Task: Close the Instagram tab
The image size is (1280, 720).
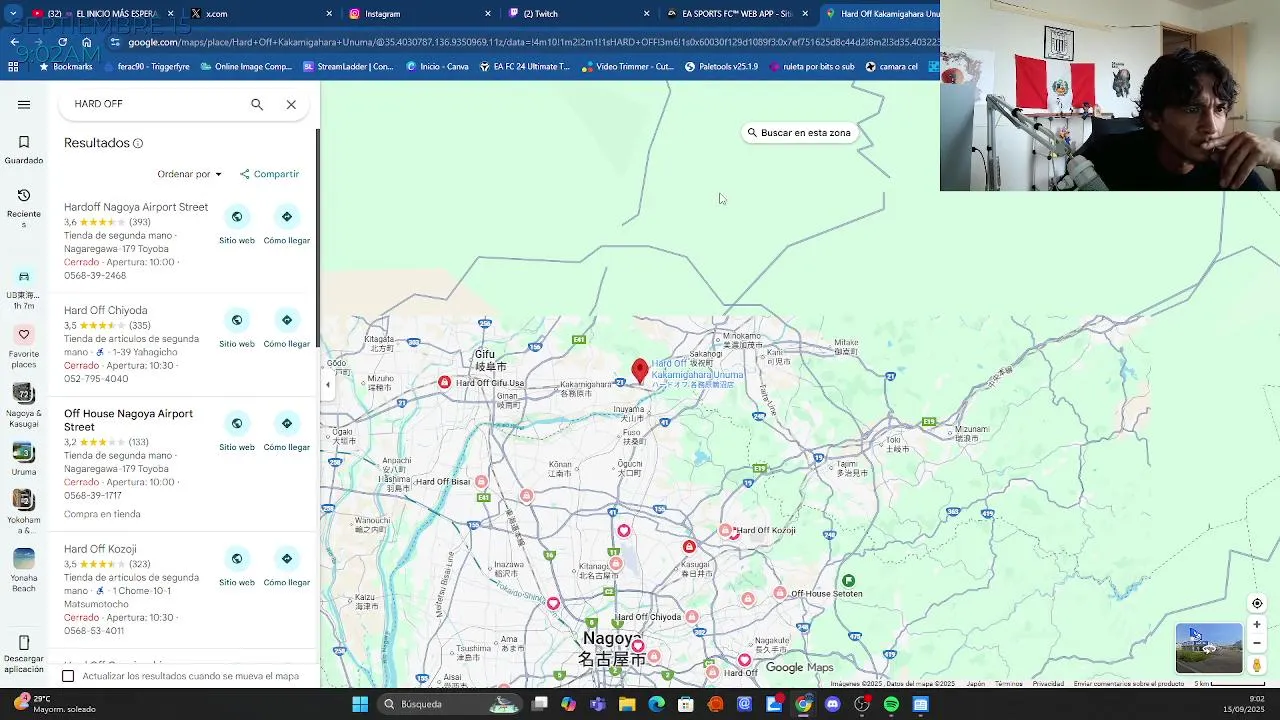Action: pyautogui.click(x=488, y=14)
